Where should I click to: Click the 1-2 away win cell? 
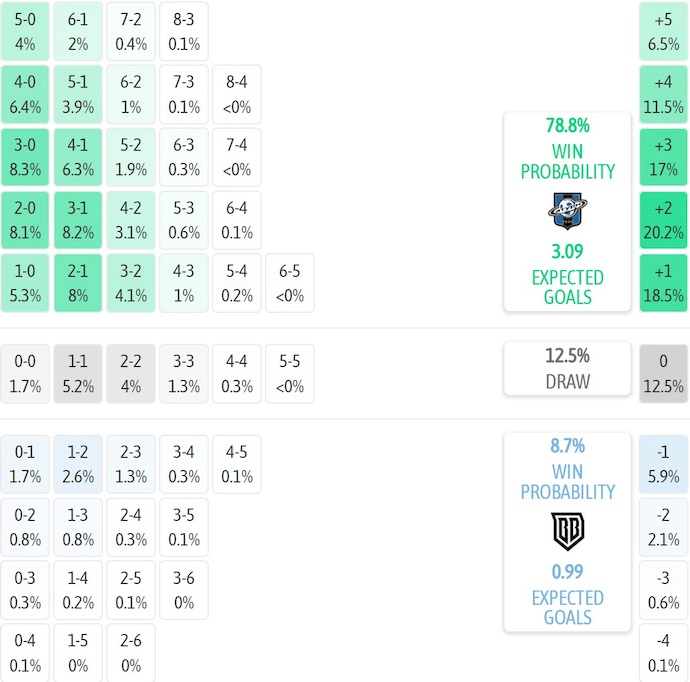[78, 465]
